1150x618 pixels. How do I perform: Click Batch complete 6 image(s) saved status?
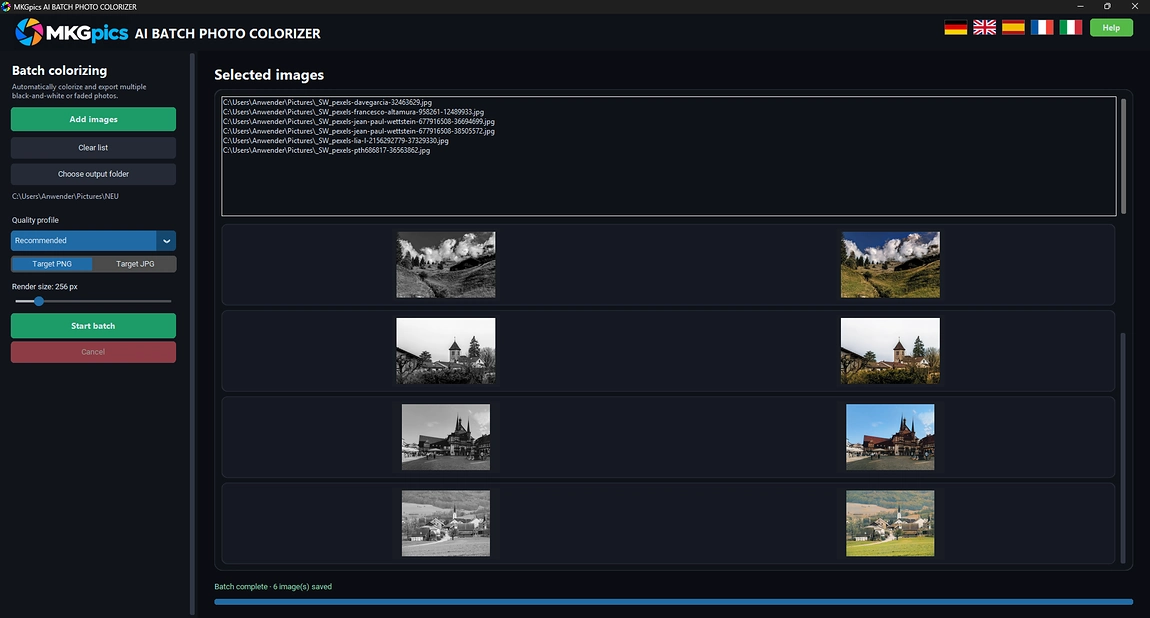[273, 586]
